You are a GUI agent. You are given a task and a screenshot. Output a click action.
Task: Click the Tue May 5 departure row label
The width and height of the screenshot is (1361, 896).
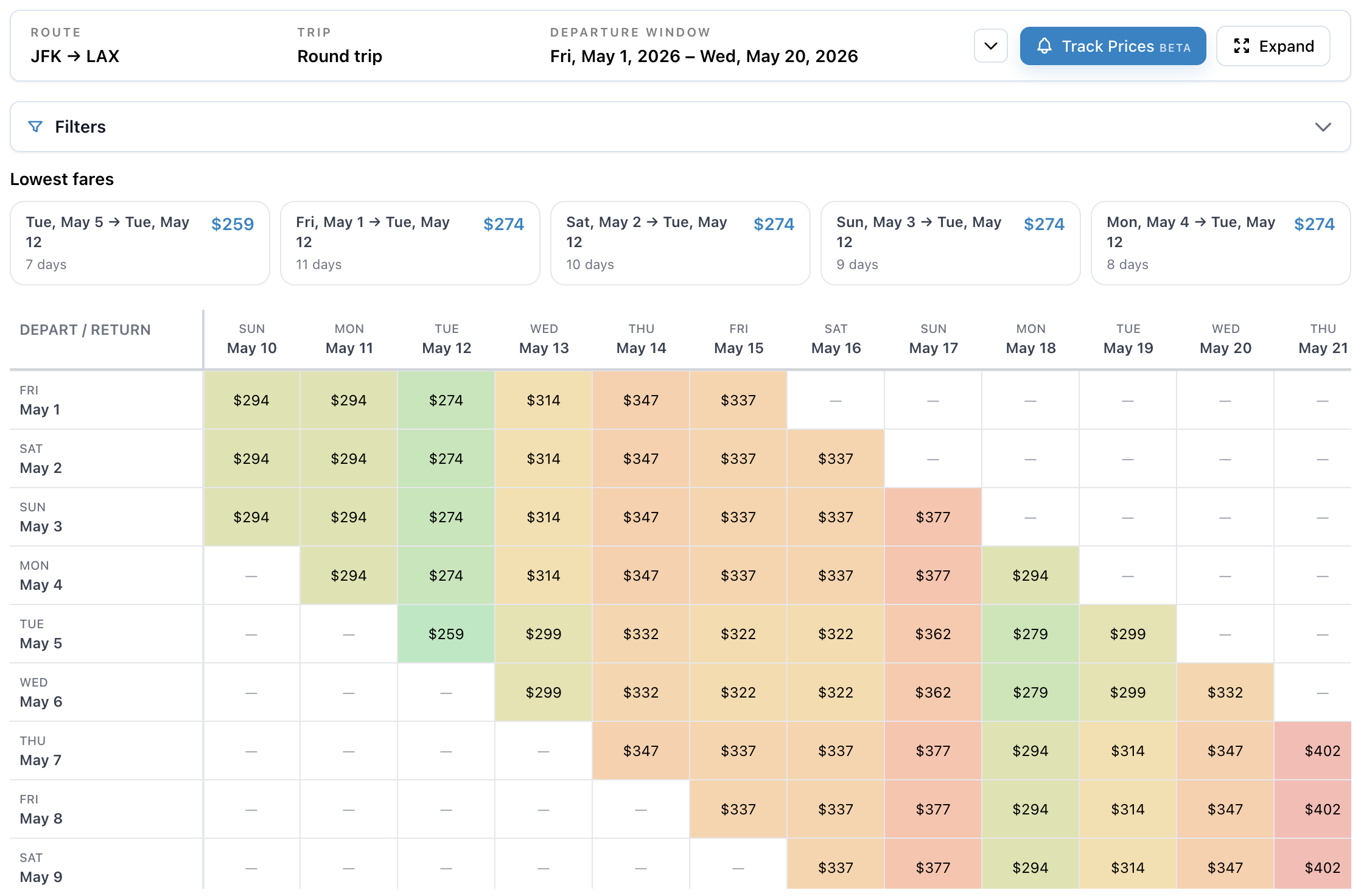(x=106, y=634)
